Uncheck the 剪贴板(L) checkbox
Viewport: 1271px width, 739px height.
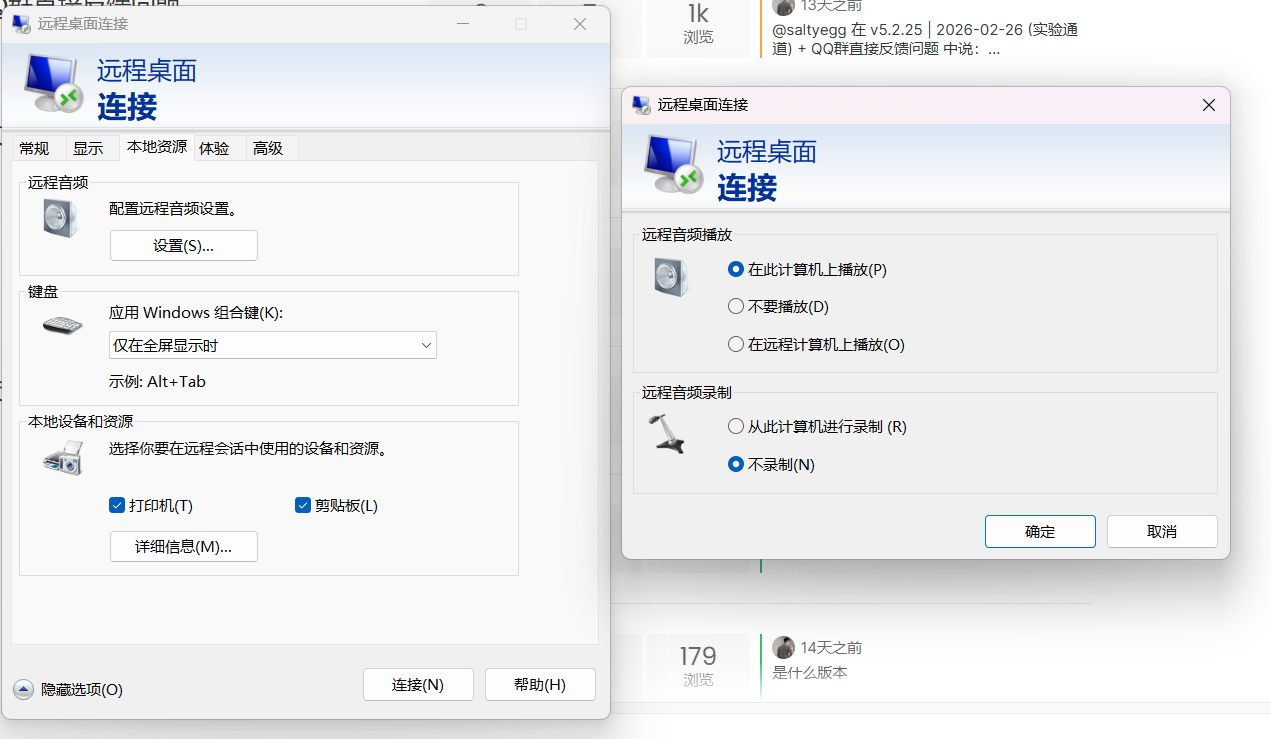303,505
